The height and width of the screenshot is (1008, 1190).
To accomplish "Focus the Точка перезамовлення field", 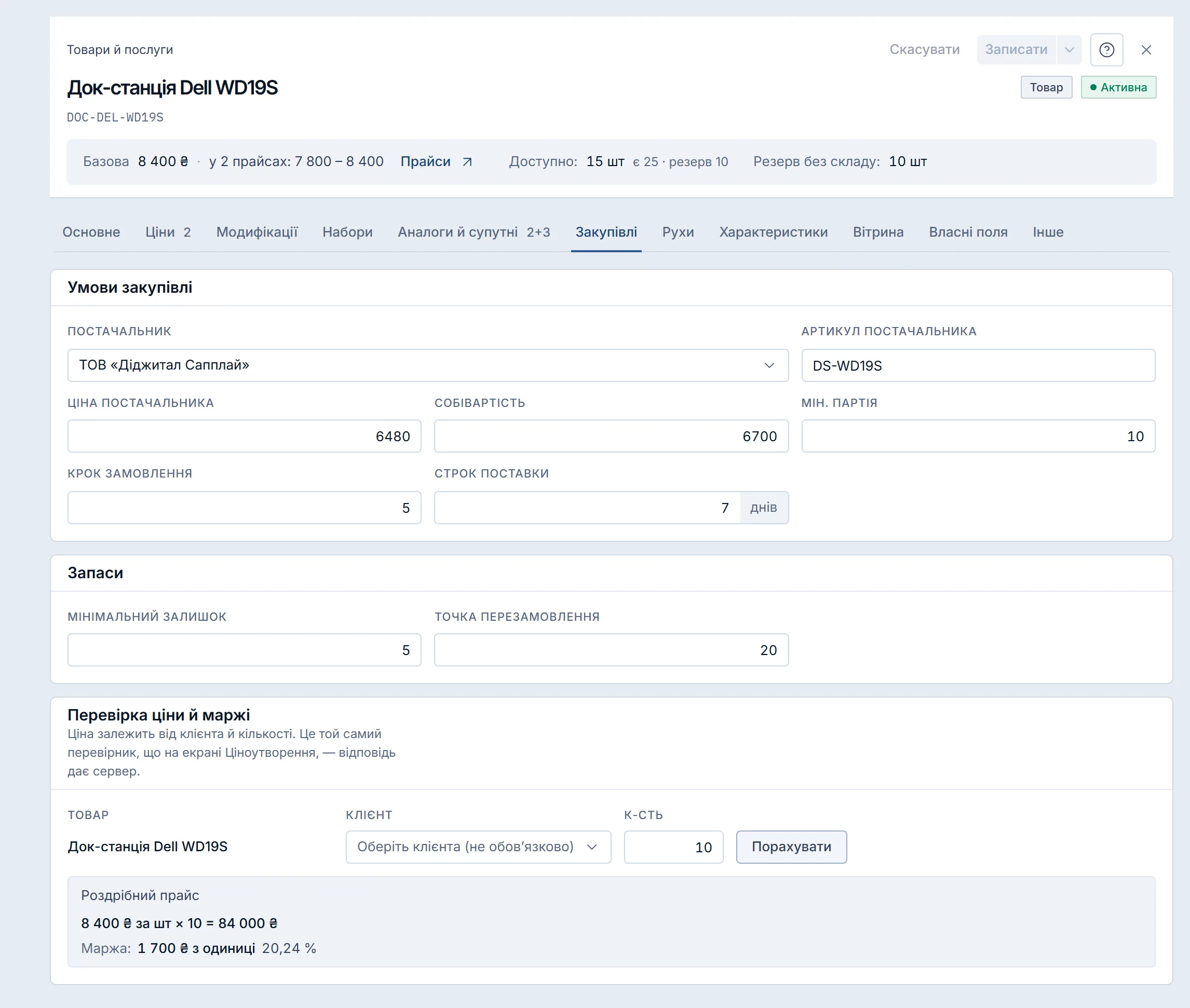I will click(611, 650).
